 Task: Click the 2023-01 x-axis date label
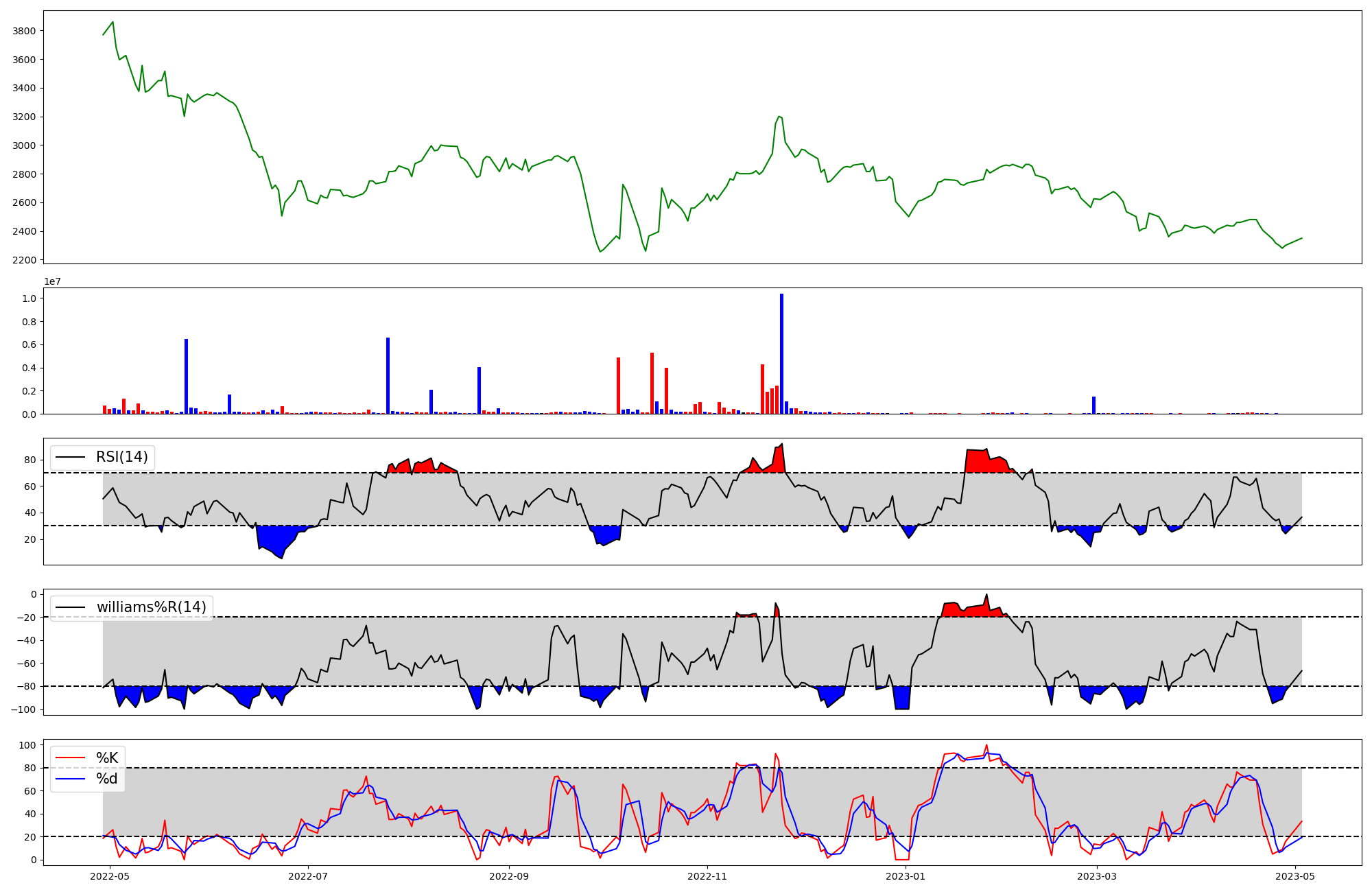(x=906, y=876)
